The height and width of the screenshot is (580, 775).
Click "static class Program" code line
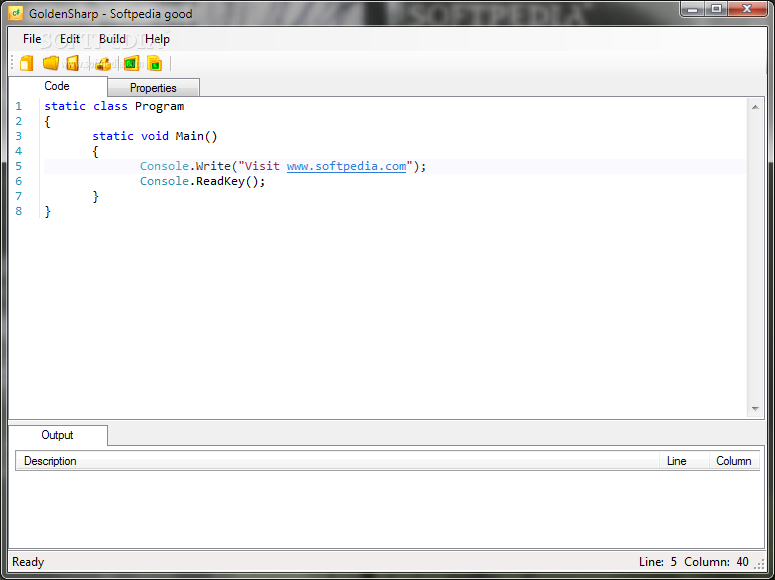[x=114, y=106]
